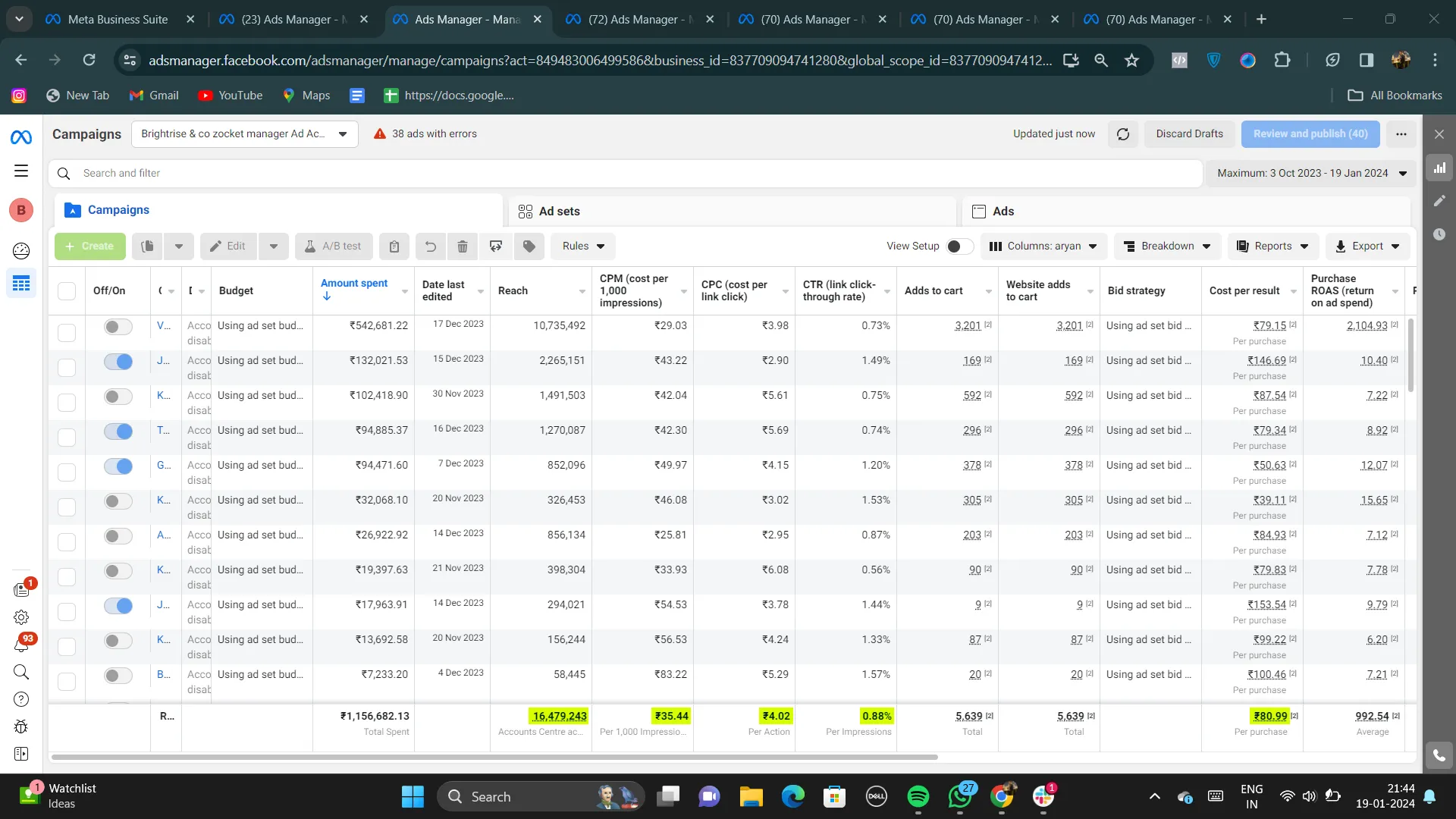Switch to the Ad sets tab
The height and width of the screenshot is (819, 1456).
pos(559,212)
